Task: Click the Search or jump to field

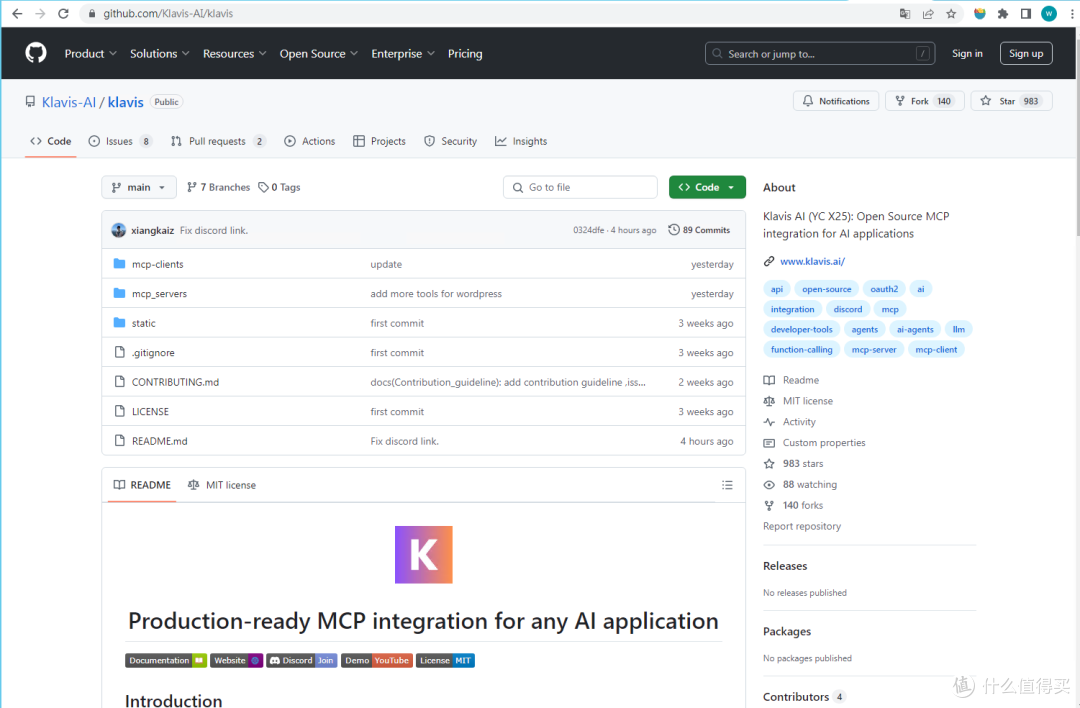Action: (820, 54)
